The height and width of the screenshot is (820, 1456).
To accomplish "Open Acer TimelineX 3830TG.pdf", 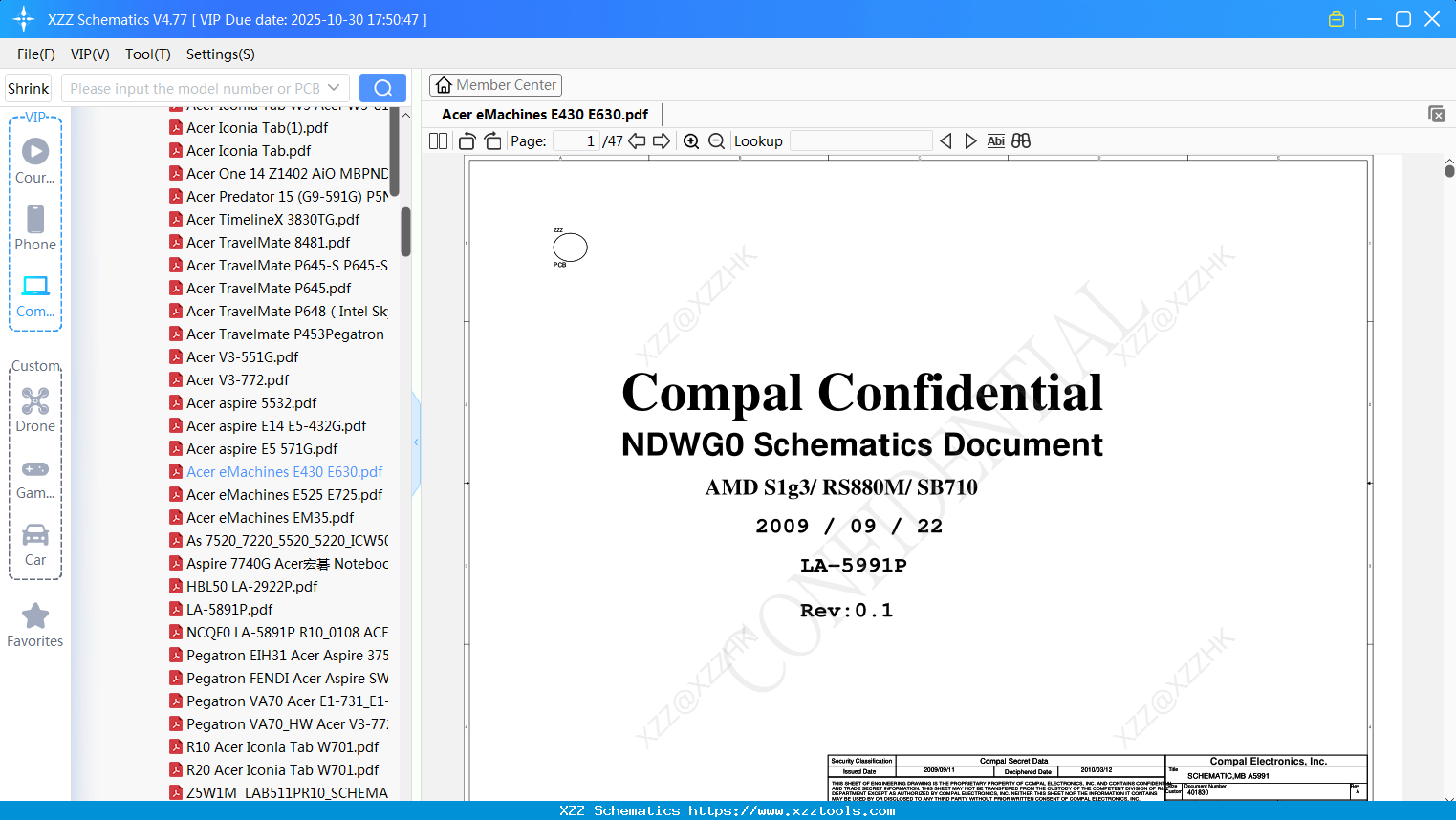I will (x=265, y=220).
